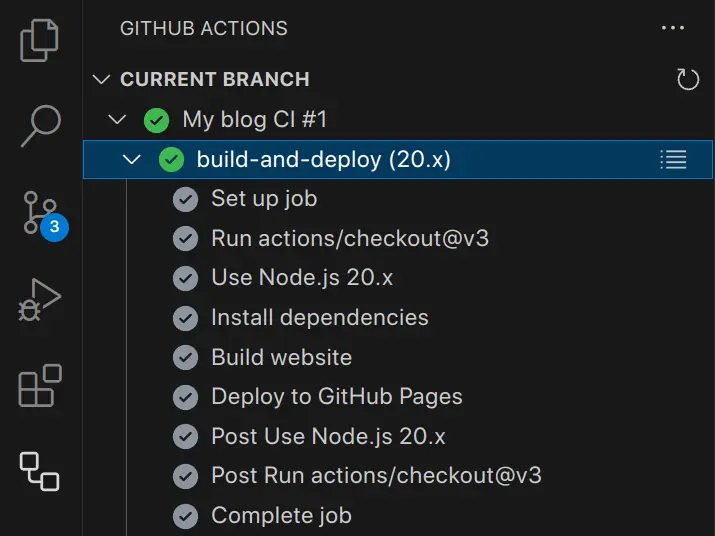This screenshot has height=536, width=715.
Task: Select the Build website step
Action: coord(398,357)
